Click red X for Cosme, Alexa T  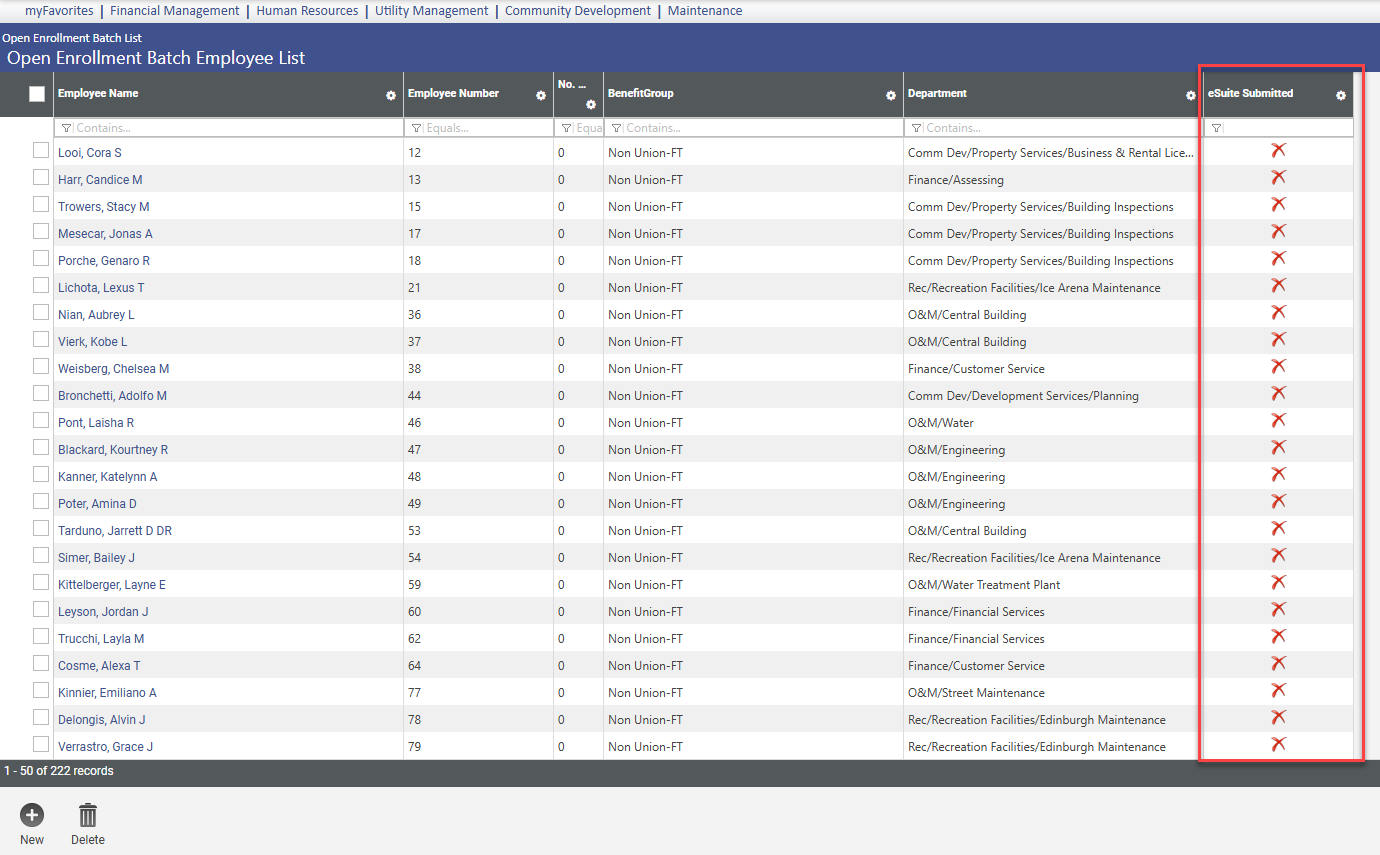point(1278,663)
